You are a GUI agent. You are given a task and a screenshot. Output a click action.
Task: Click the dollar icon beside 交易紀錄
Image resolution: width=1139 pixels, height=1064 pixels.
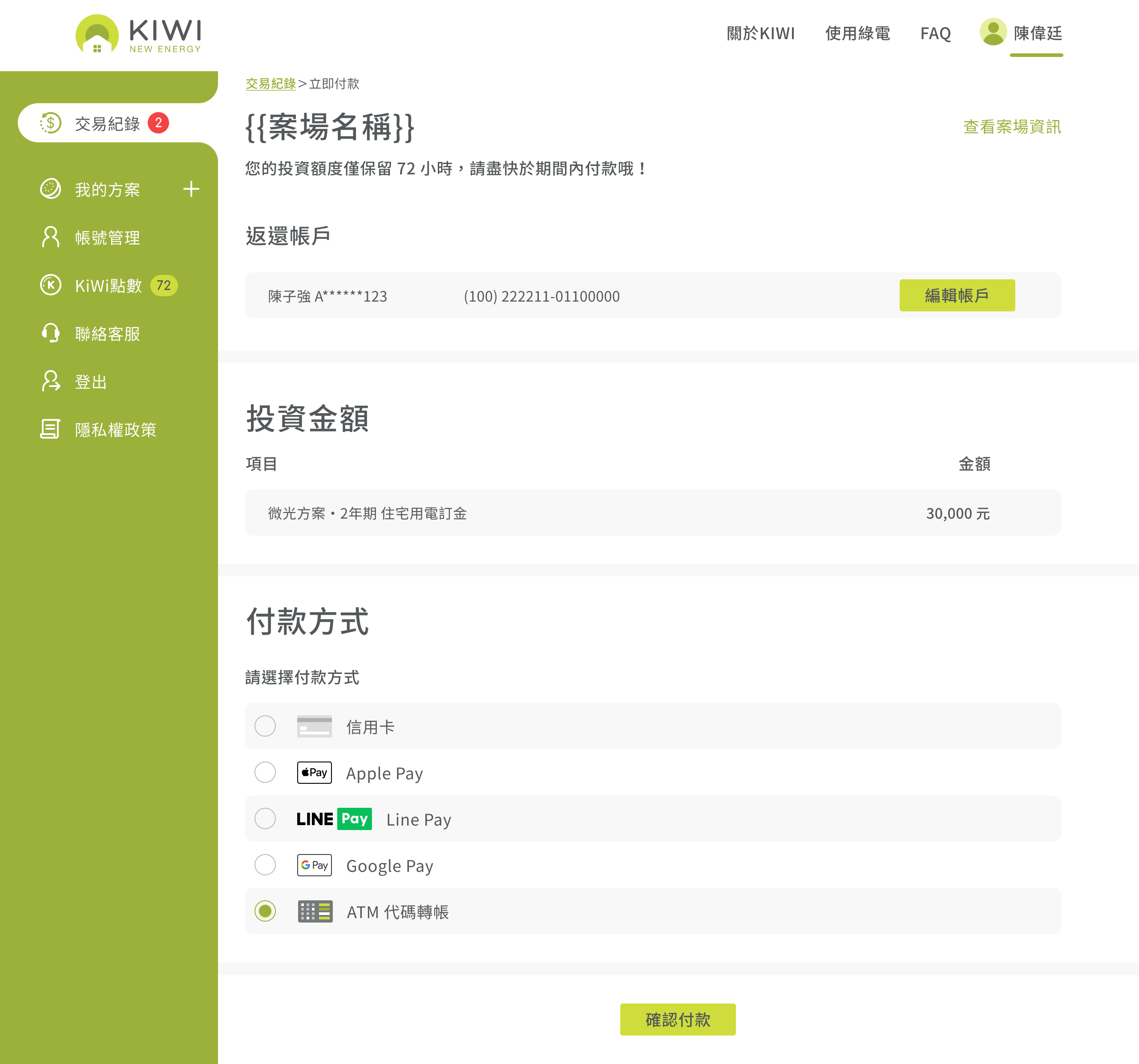pos(50,123)
